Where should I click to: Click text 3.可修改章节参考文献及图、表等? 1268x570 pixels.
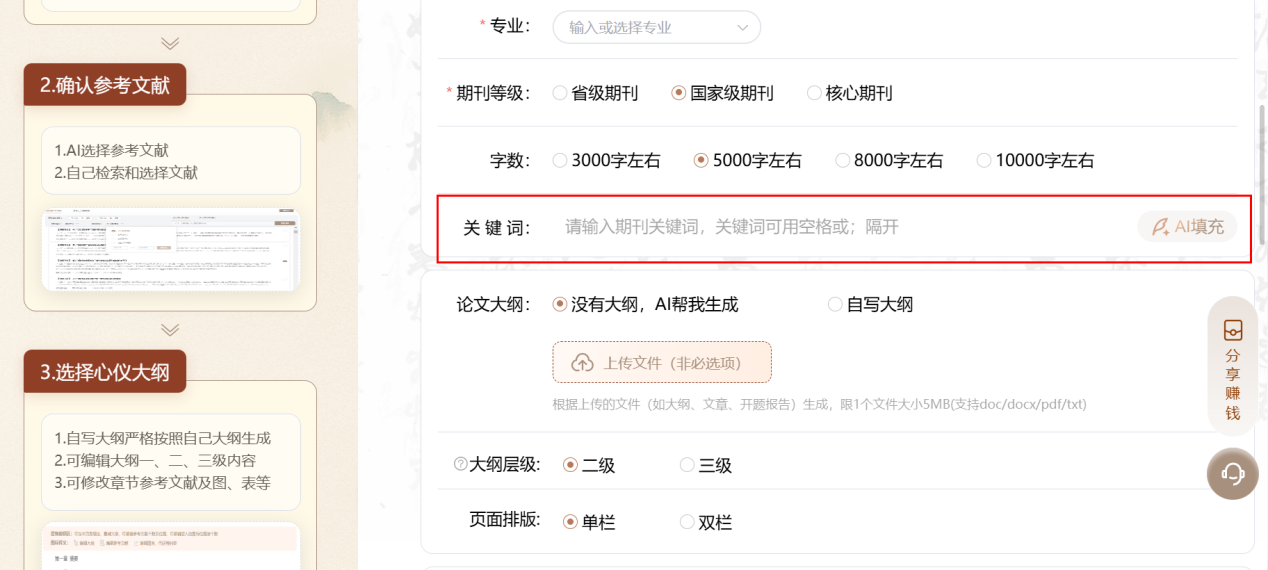coord(162,483)
